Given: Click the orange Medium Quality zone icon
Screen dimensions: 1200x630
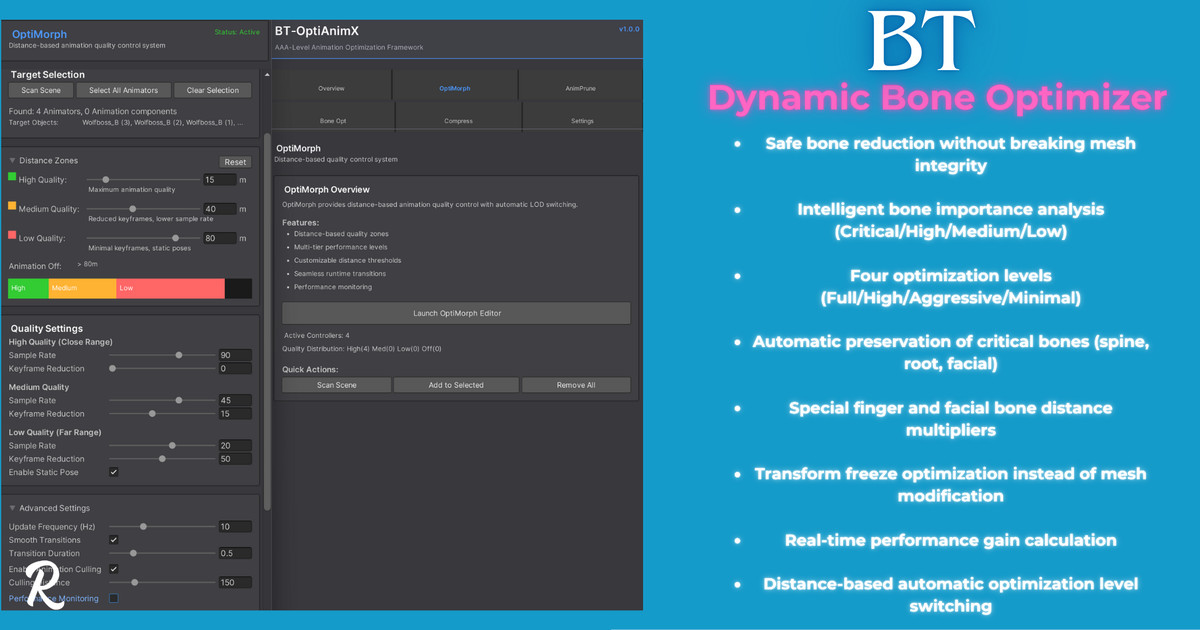Looking at the screenshot, I should point(12,206).
